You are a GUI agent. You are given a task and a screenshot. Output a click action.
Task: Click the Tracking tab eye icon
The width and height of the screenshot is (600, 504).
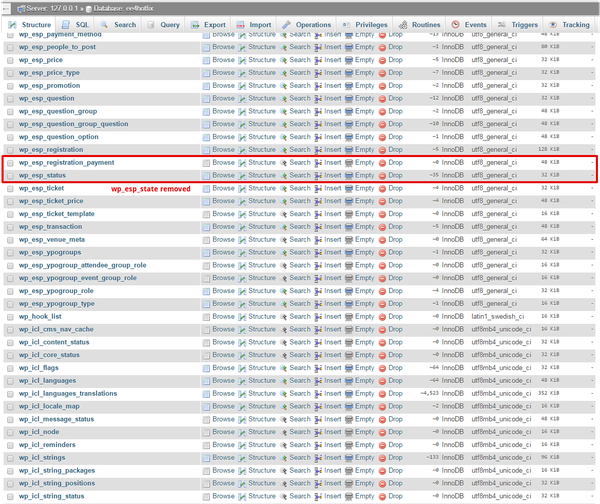coord(553,25)
